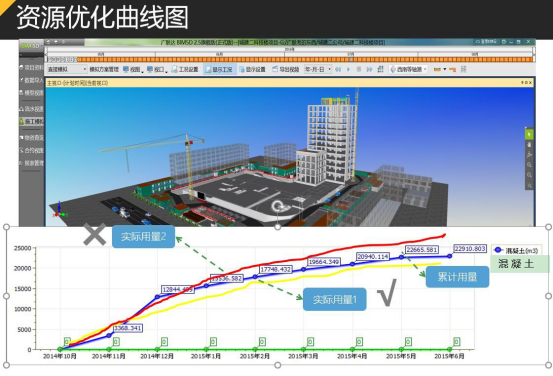Click the 2014年10月 axis label
This screenshot has height=376, width=553.
(60, 356)
